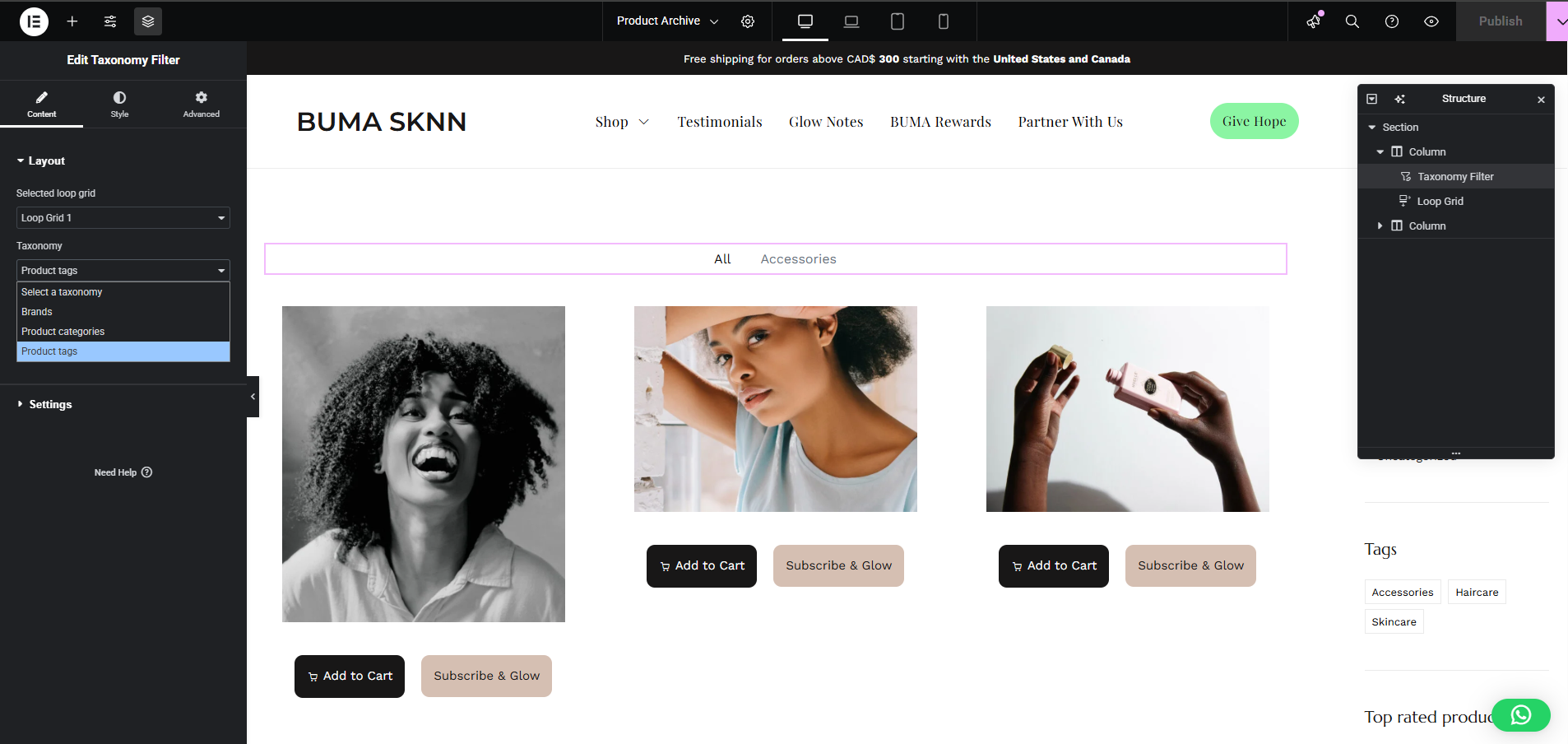Viewport: 1568px width, 744px height.
Task: Add the first product to cart
Action: click(x=350, y=677)
